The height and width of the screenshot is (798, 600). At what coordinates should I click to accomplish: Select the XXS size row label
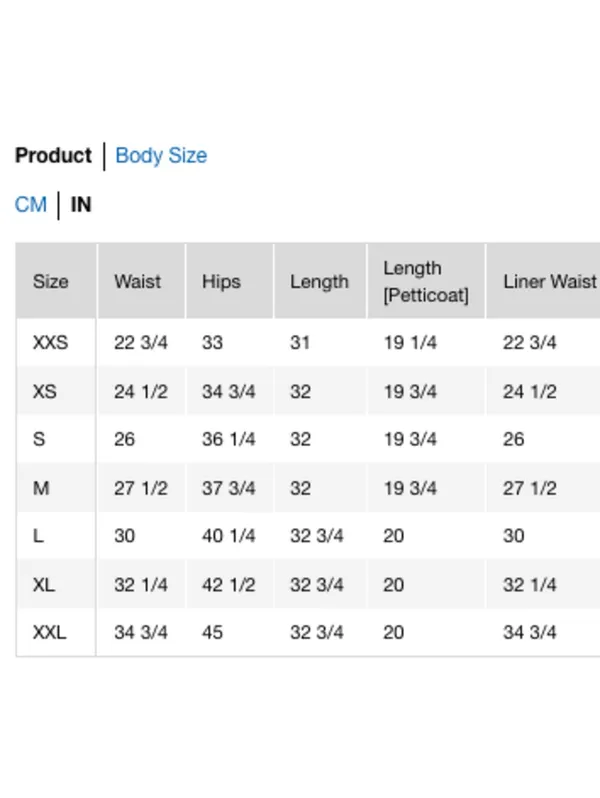[50, 343]
